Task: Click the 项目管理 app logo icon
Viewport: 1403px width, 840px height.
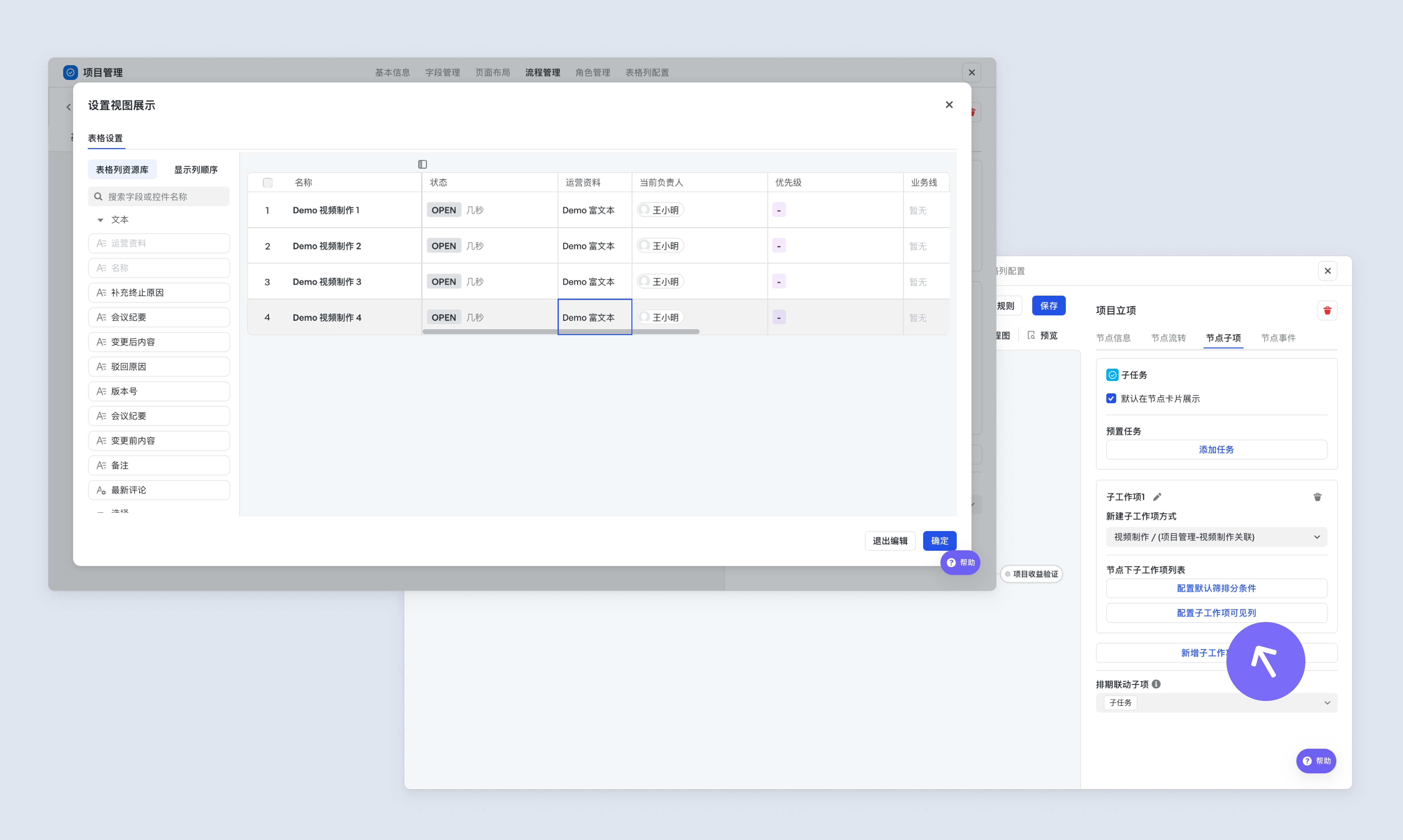Action: coord(70,73)
